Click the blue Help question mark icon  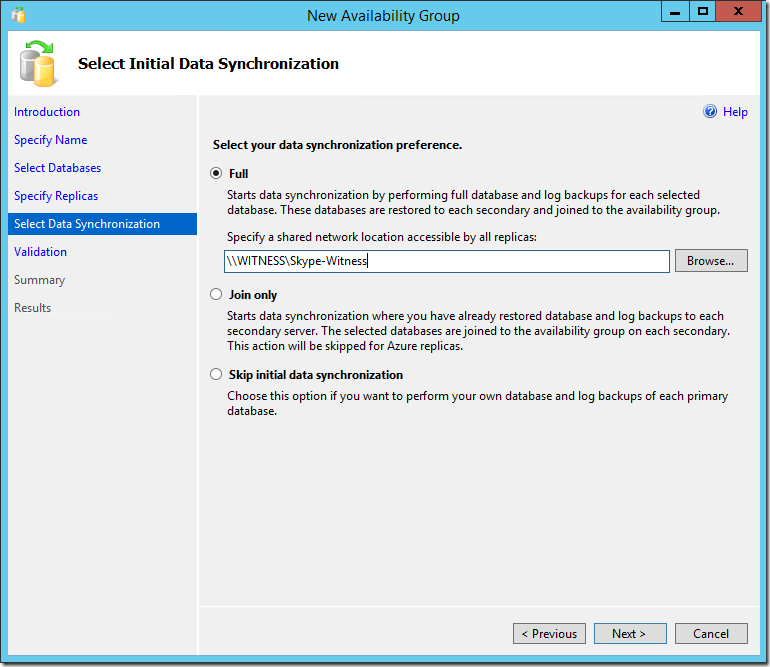click(710, 111)
